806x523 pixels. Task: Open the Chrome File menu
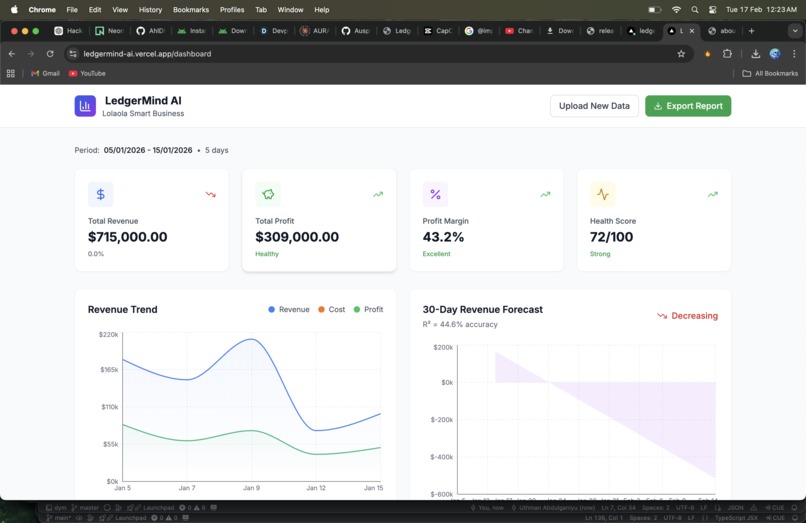point(72,10)
